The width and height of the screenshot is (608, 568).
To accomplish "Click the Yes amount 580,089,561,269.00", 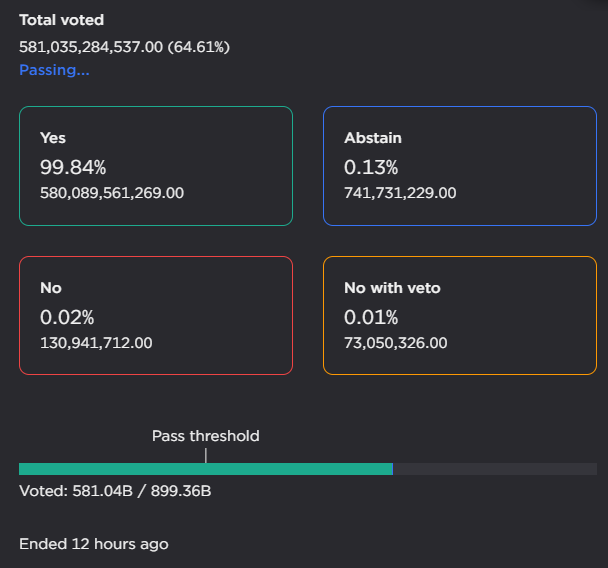I will [x=112, y=193].
